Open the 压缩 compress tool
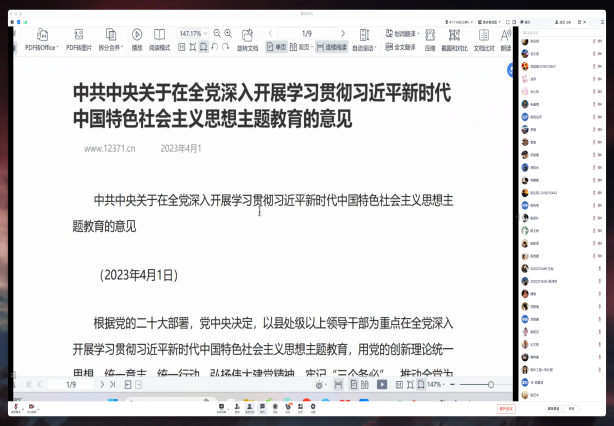 429,47
